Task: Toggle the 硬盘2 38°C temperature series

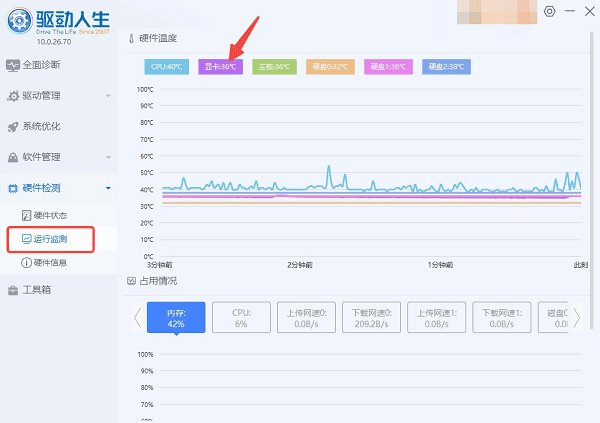Action: pos(447,67)
